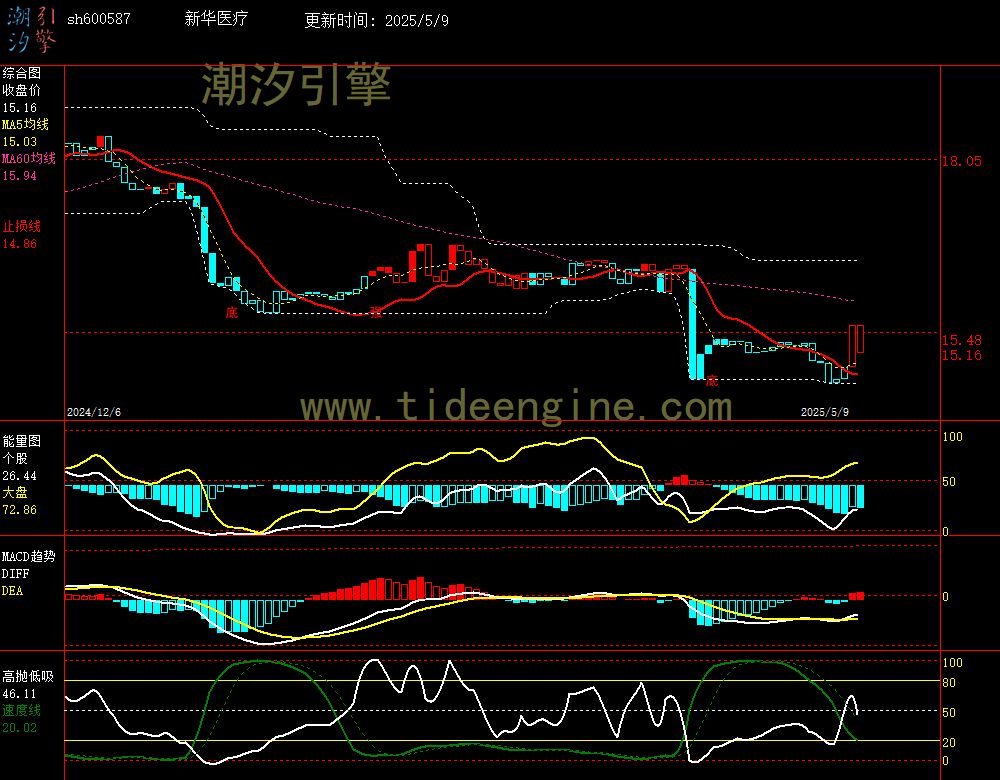The width and height of the screenshot is (1000, 780).
Task: Click the 18.05 price axis label
Action: tap(962, 161)
